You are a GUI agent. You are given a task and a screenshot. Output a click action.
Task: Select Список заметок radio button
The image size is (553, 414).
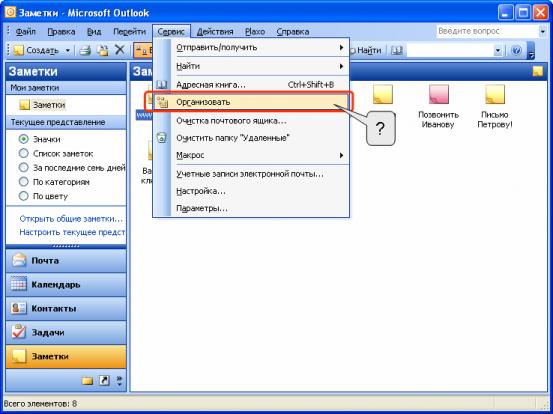tap(24, 153)
